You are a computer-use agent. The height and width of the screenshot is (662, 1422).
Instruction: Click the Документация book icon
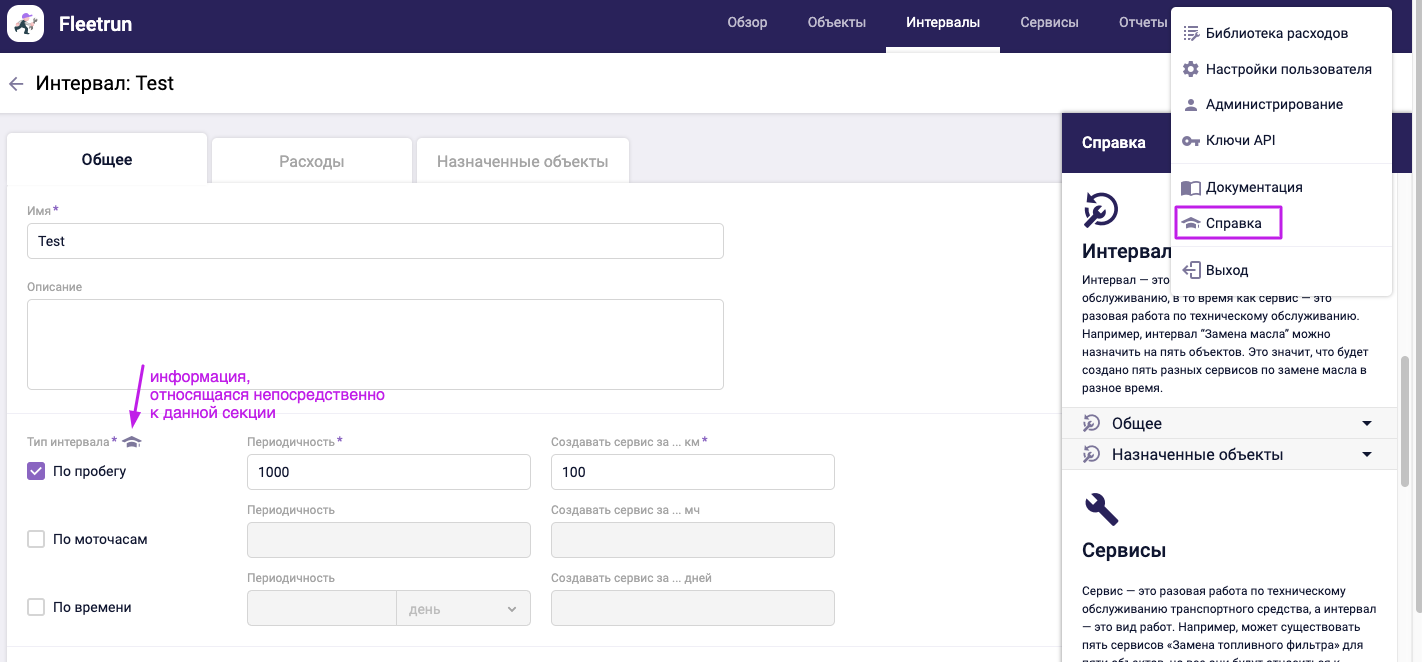(1190, 188)
